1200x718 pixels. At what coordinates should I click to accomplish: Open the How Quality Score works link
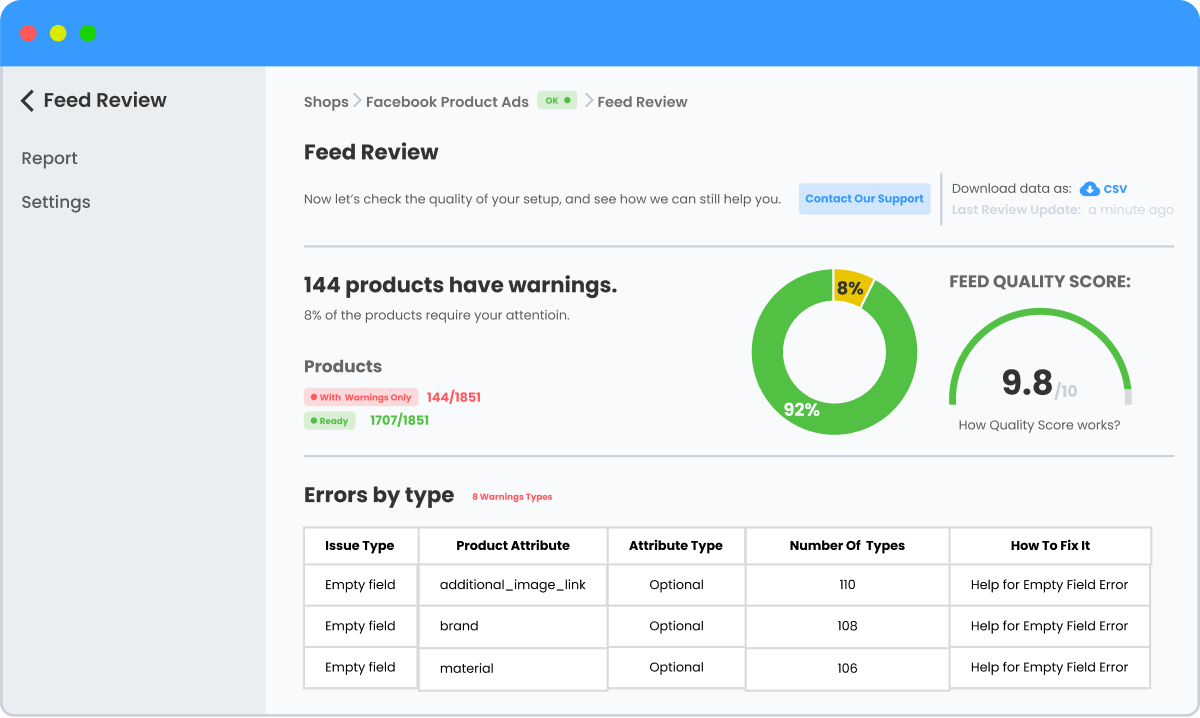(x=1040, y=425)
